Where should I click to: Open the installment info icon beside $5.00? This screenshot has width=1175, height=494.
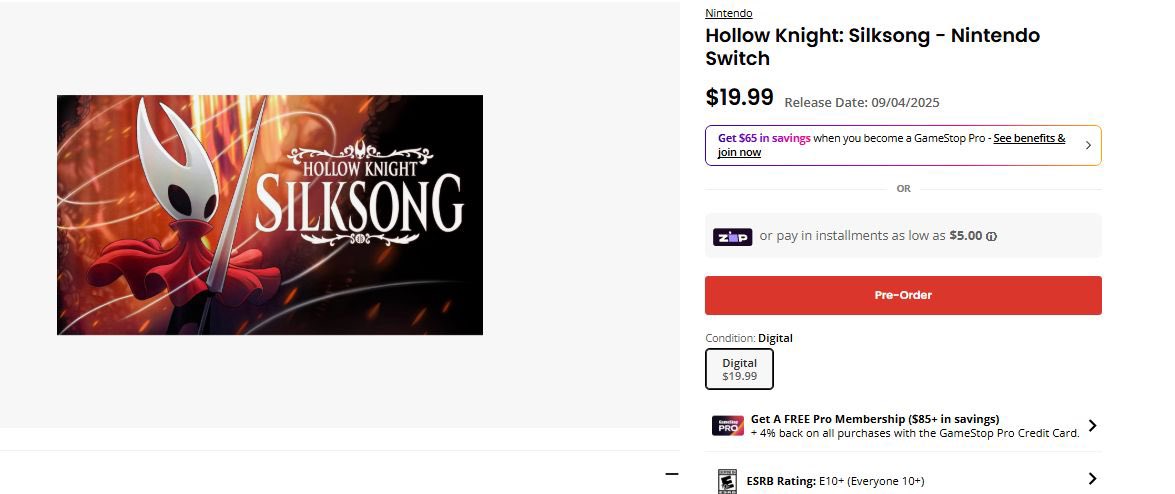point(992,237)
